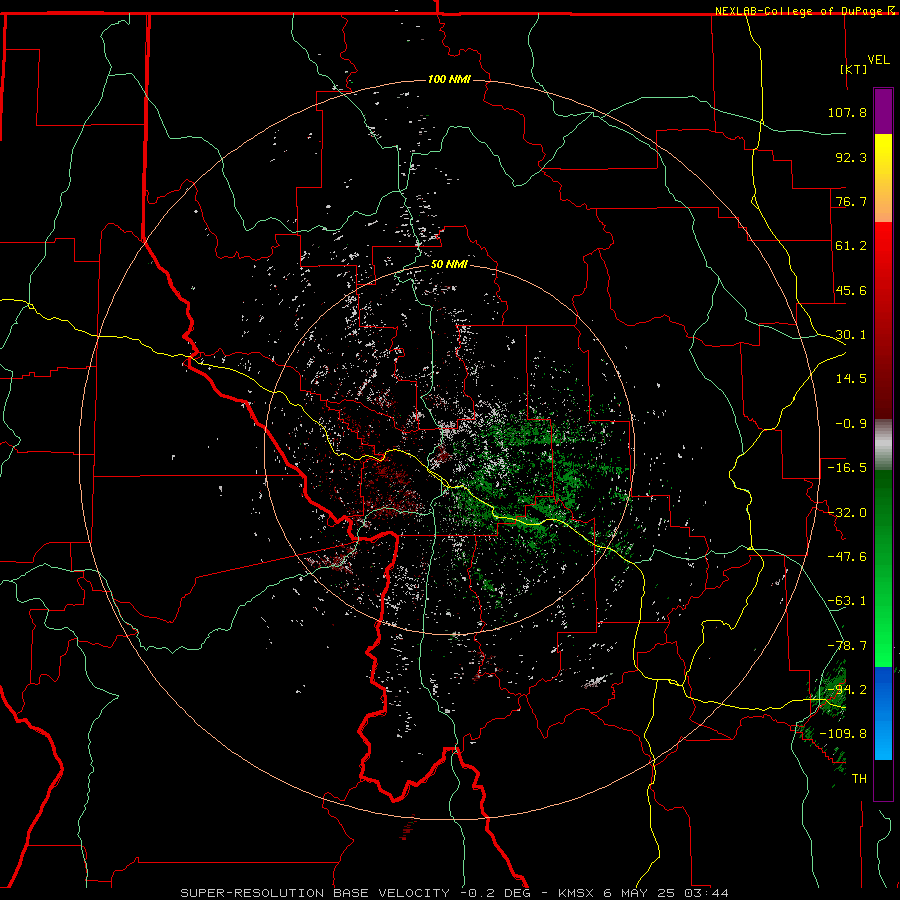Image resolution: width=900 pixels, height=900 pixels.
Task: Click the SUPER-RESOLUTION BASE VELOCITY caption
Action: click(315, 893)
